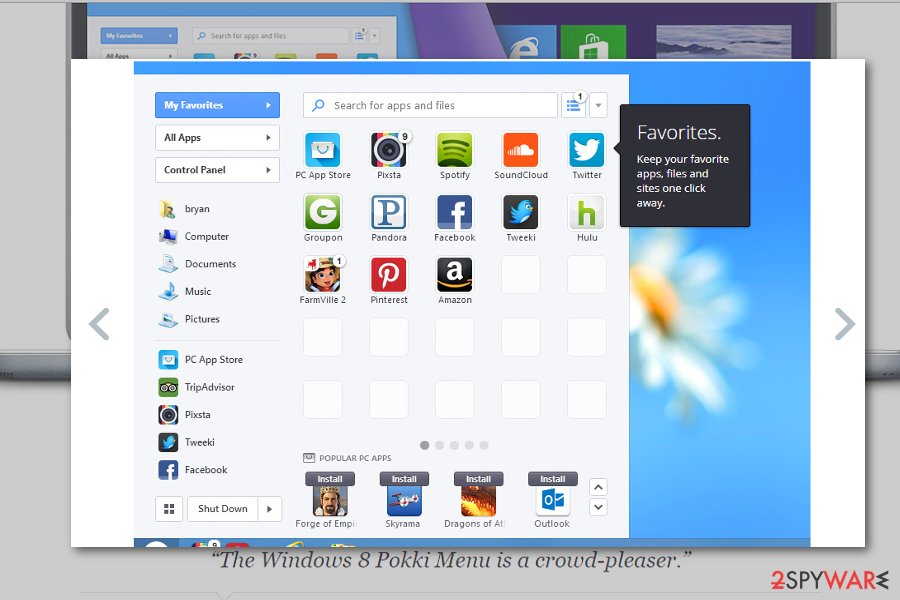Screen dimensions: 900x600
Task: Open the Groupon app tile
Action: (323, 212)
